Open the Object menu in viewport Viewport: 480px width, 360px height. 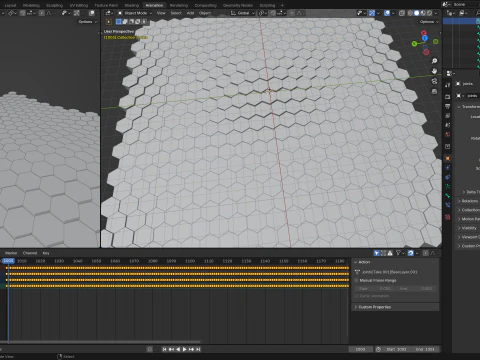205,13
